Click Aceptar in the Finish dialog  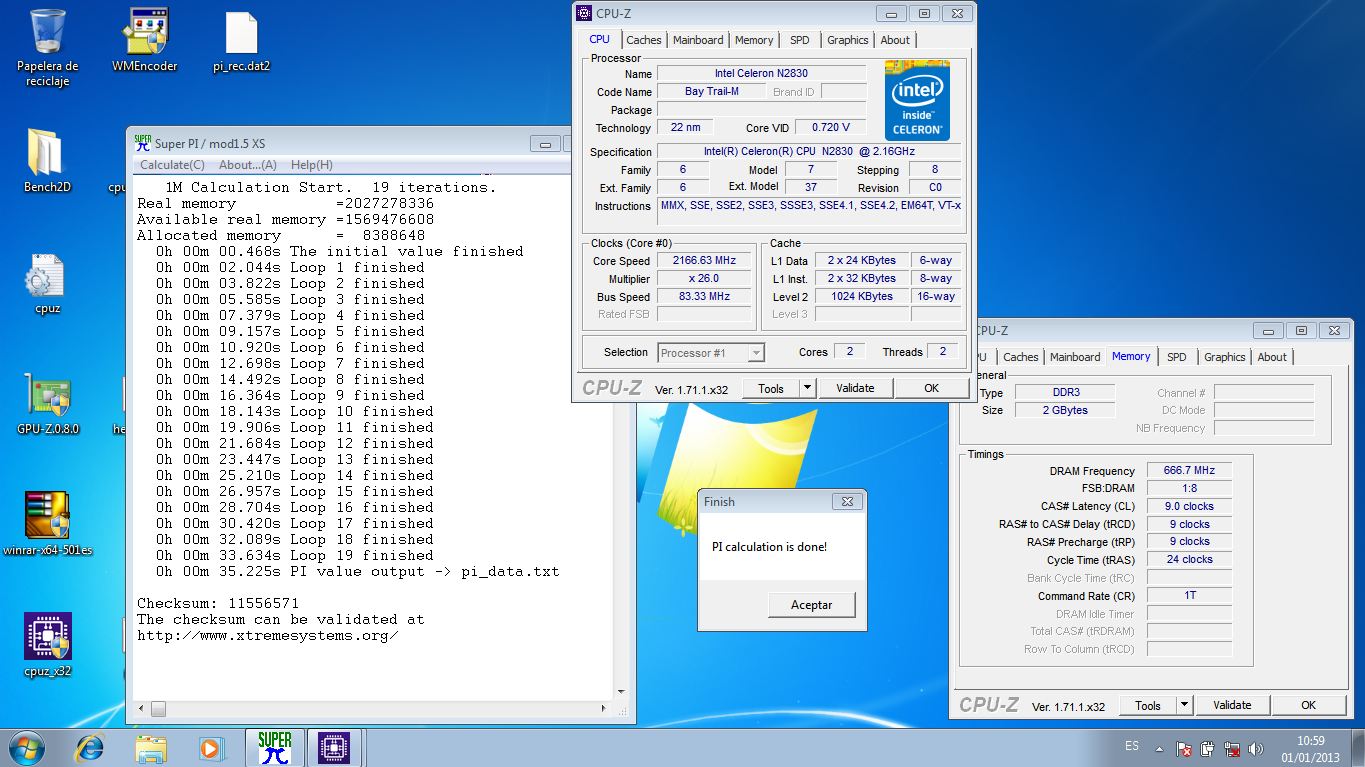pyautogui.click(x=811, y=605)
